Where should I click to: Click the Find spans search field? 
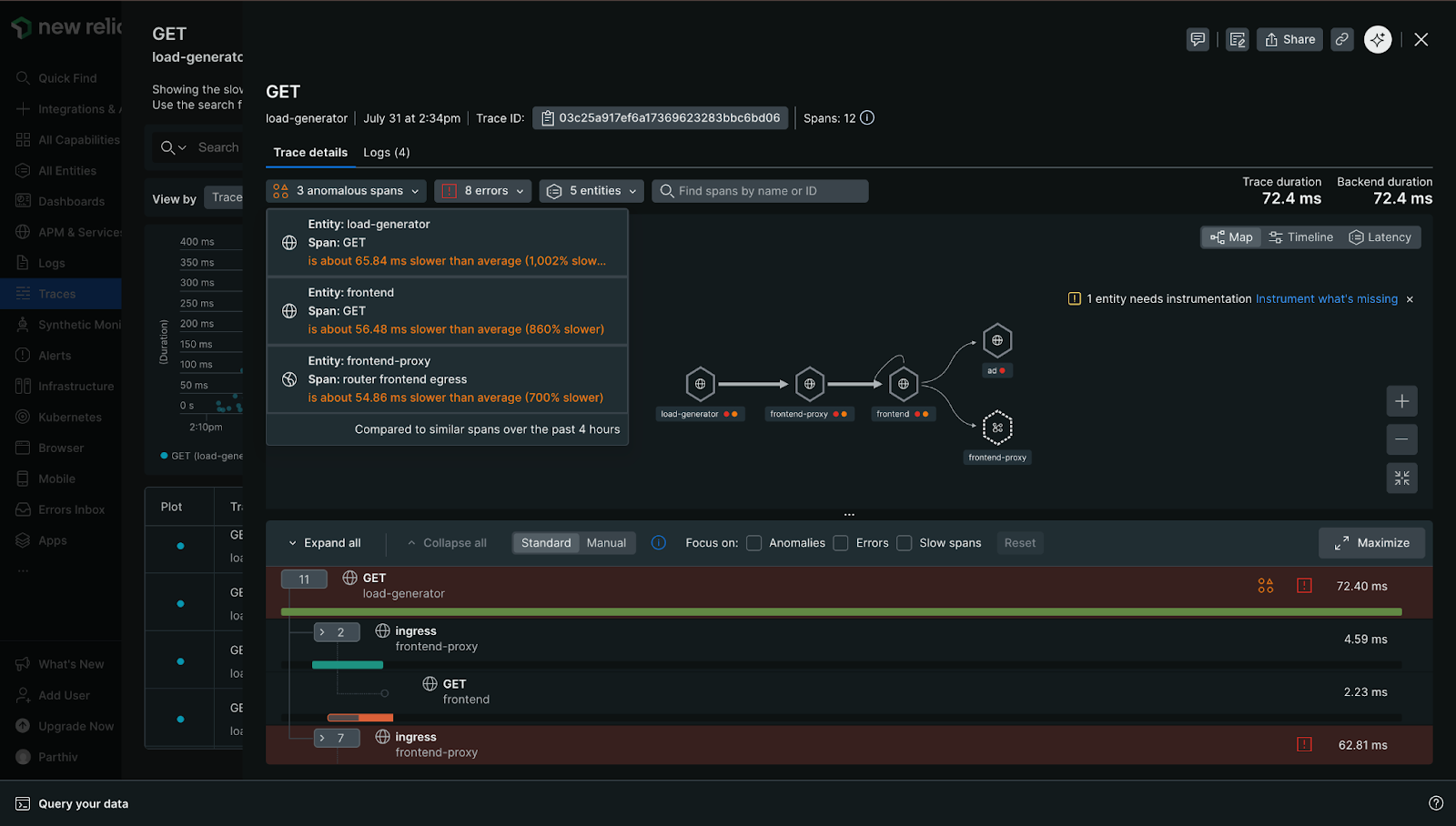pyautogui.click(x=764, y=191)
